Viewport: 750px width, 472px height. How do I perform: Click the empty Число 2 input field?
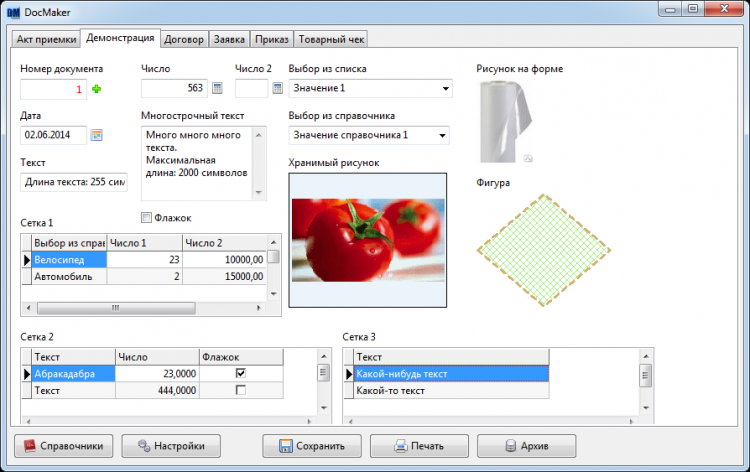pos(252,88)
